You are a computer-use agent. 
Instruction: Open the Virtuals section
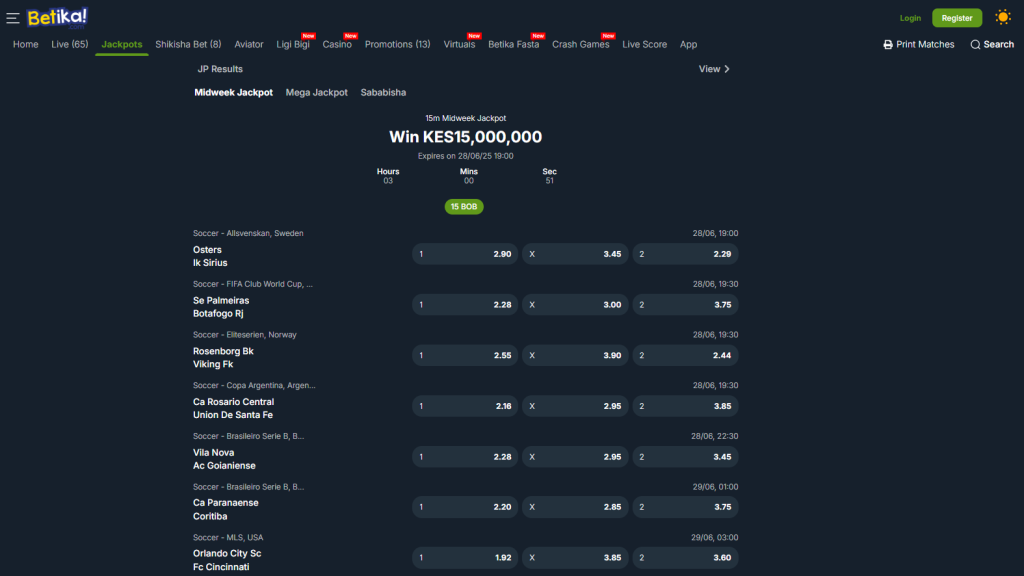click(x=459, y=44)
